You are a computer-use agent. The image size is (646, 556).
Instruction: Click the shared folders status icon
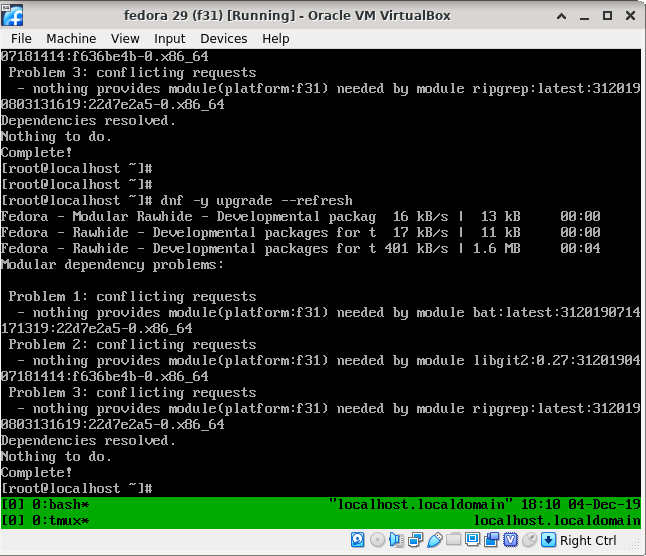coord(454,539)
